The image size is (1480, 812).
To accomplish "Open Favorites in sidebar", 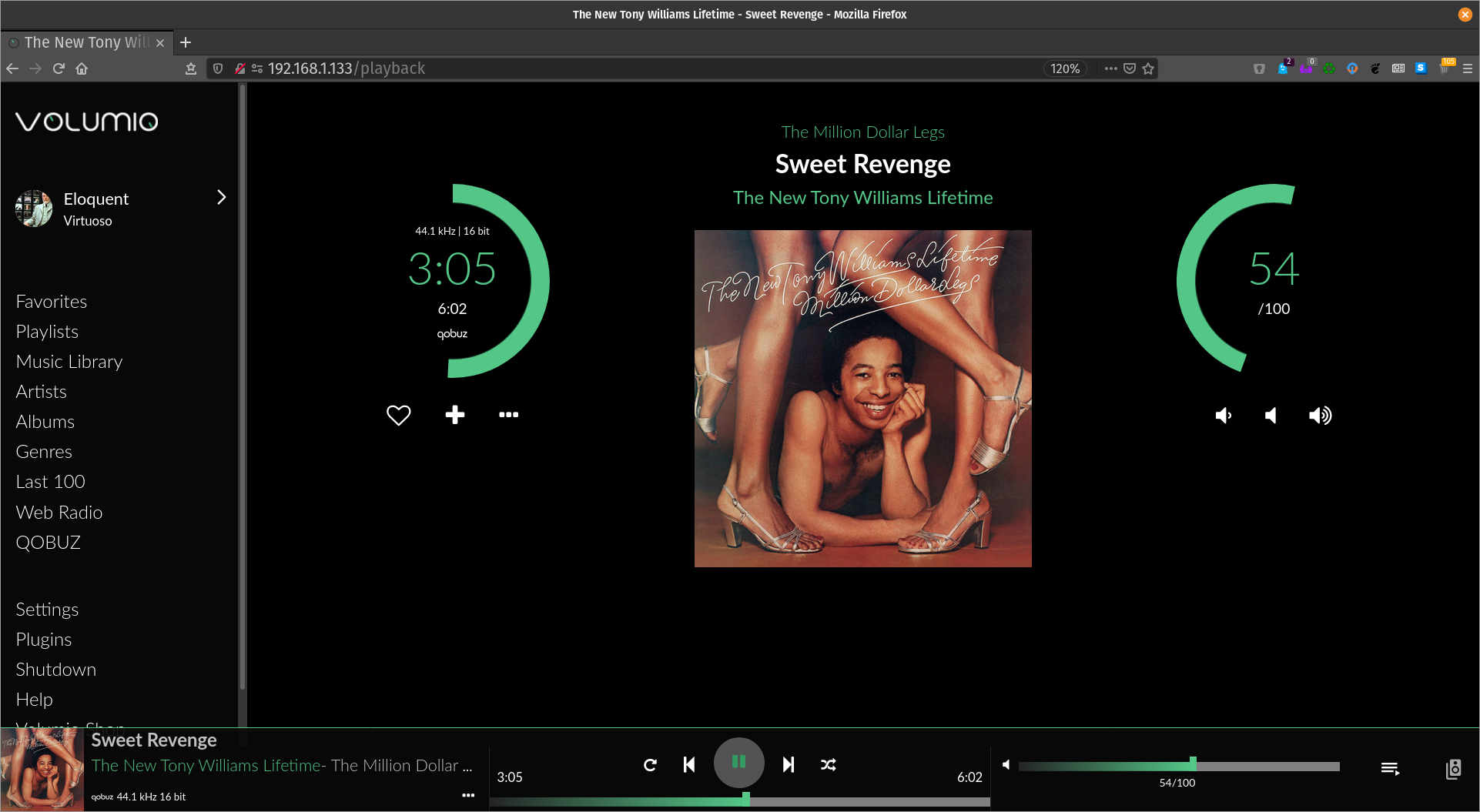I will (52, 302).
